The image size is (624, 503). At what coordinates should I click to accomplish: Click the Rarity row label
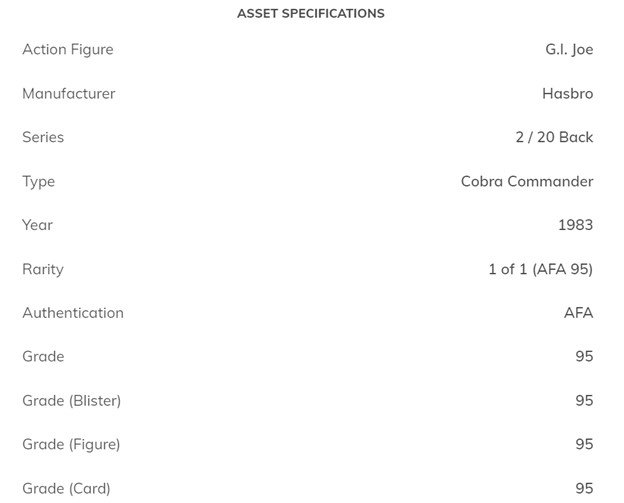(43, 269)
